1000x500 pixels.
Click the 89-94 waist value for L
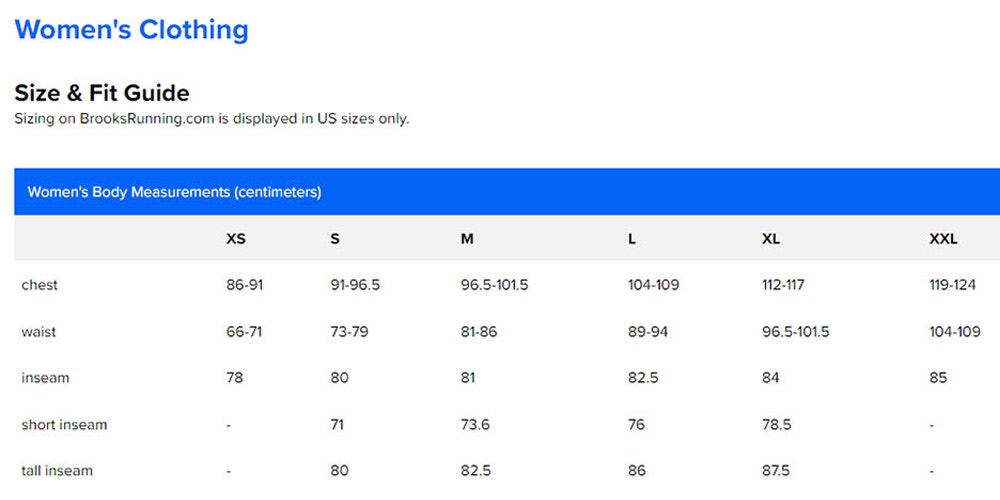[x=647, y=332]
